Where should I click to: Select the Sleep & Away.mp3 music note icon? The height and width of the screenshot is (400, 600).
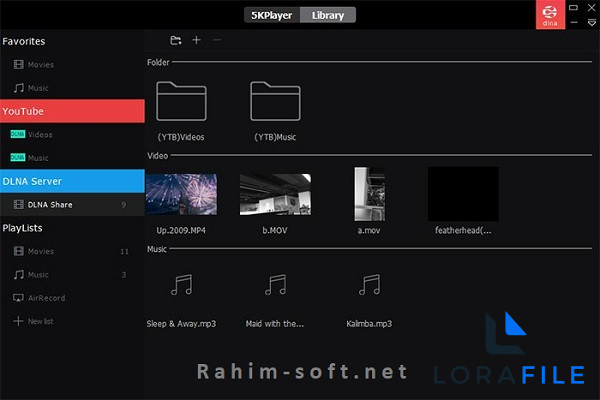click(181, 284)
